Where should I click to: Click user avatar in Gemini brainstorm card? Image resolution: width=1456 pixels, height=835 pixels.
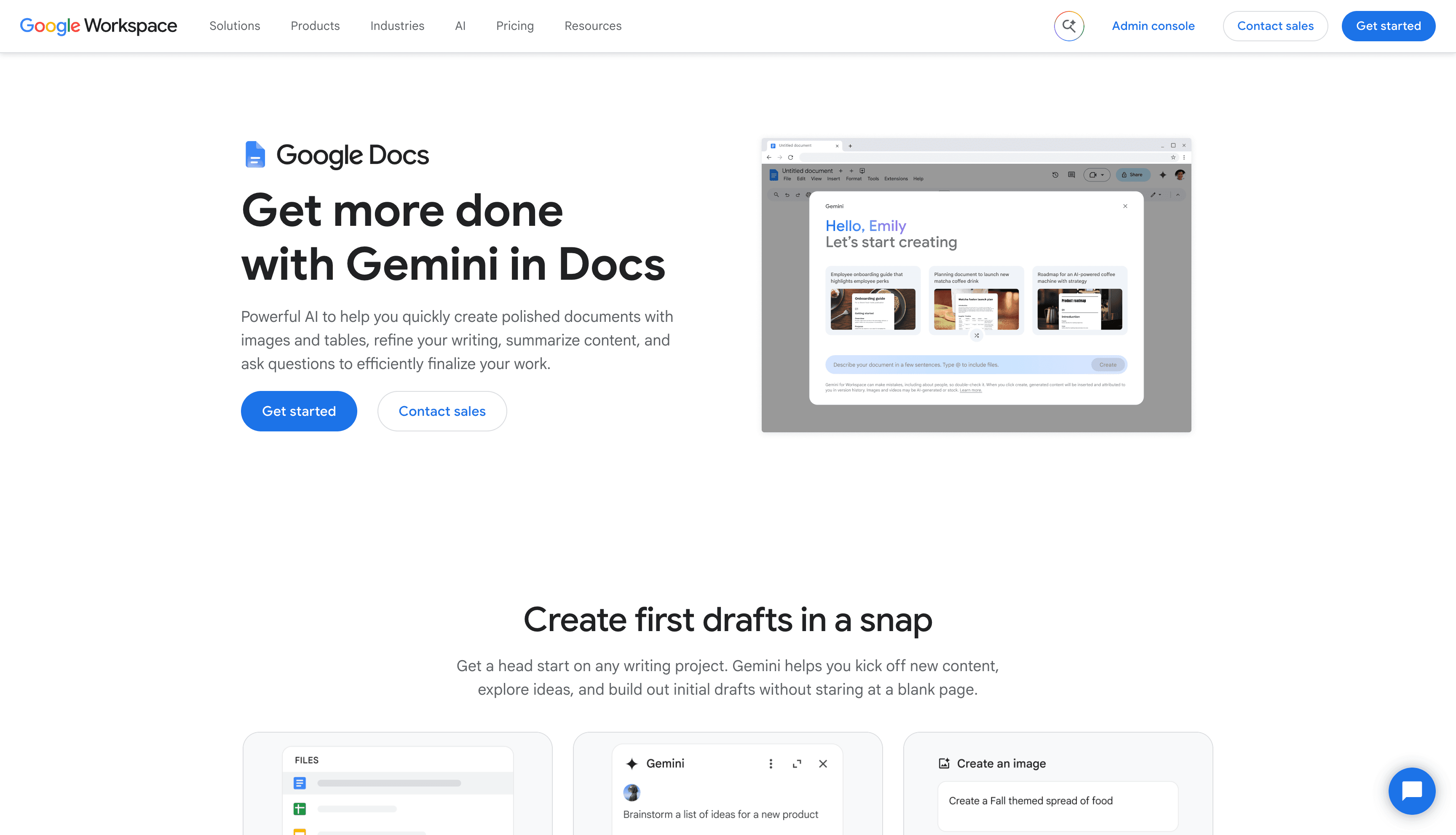[632, 792]
